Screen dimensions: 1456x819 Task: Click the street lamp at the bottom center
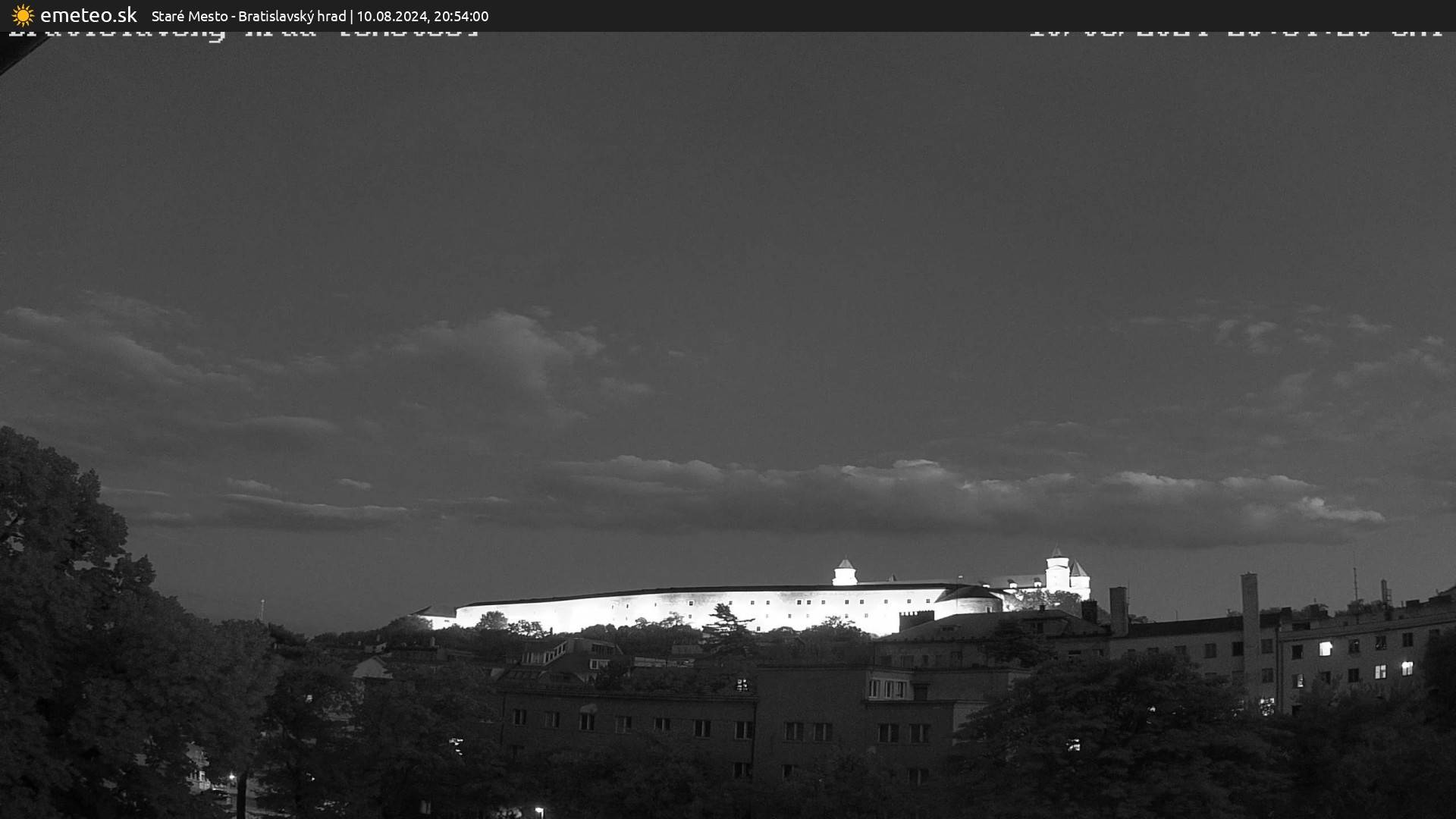pos(538,811)
